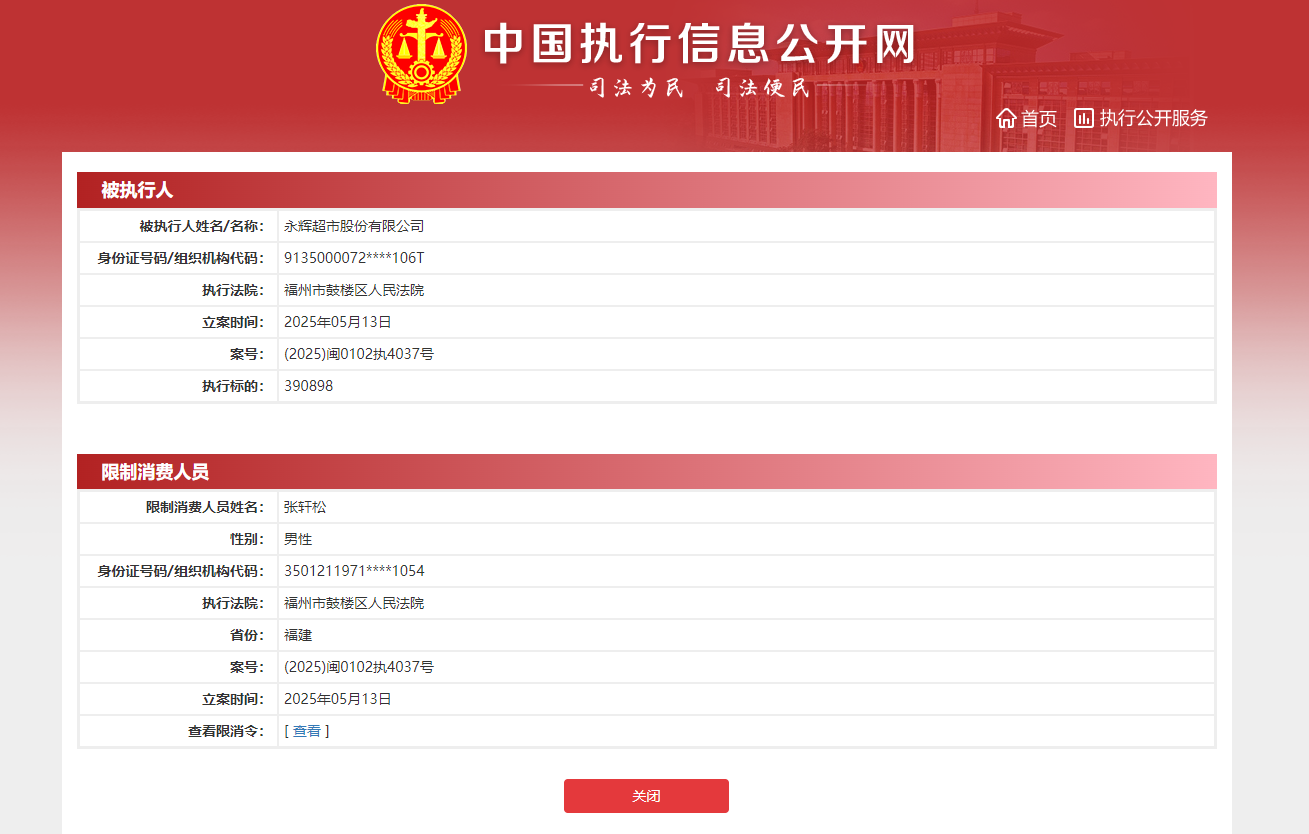Click the 中国执行信息公开网 site title
This screenshot has width=1309, height=834.
[x=700, y=43]
